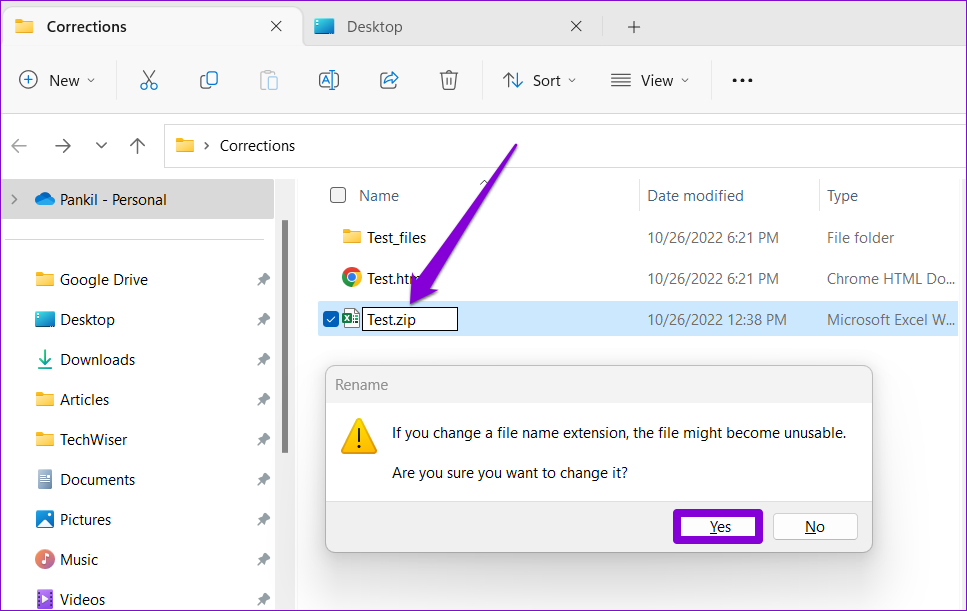Click the Copy icon in toolbar
This screenshot has width=967, height=611.
pos(209,80)
